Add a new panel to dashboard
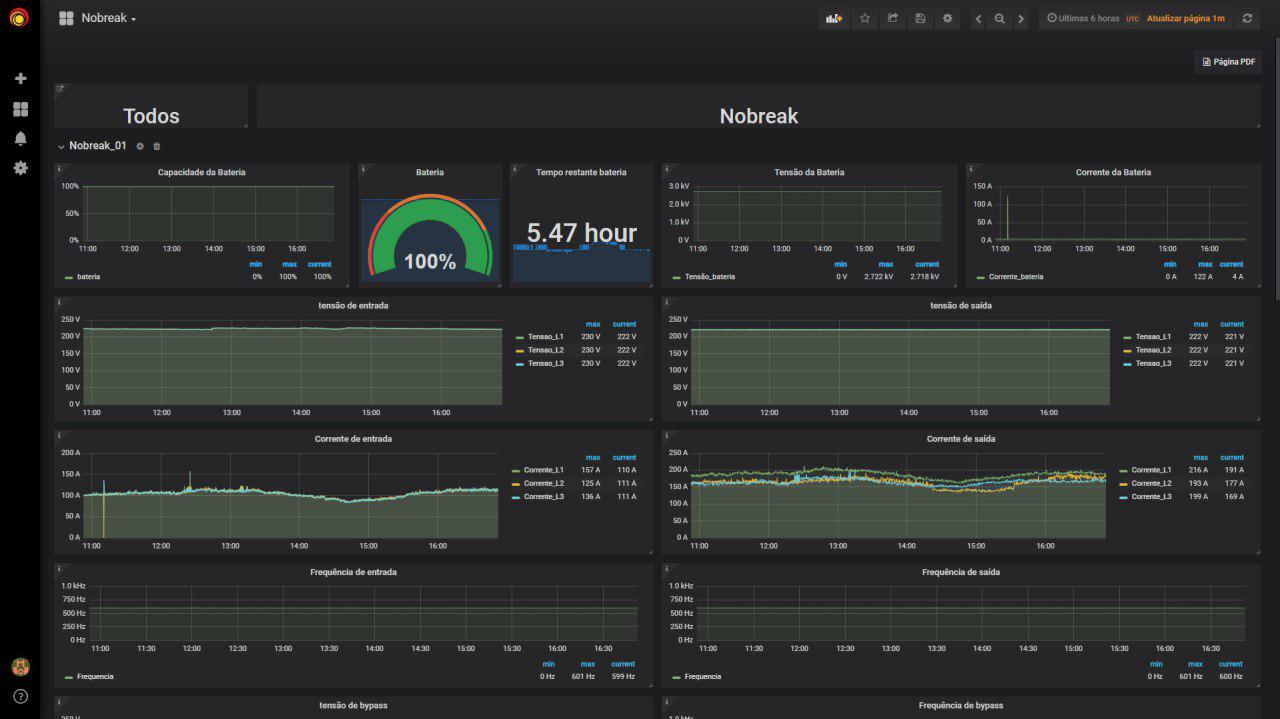This screenshot has width=1280, height=719. [833, 18]
